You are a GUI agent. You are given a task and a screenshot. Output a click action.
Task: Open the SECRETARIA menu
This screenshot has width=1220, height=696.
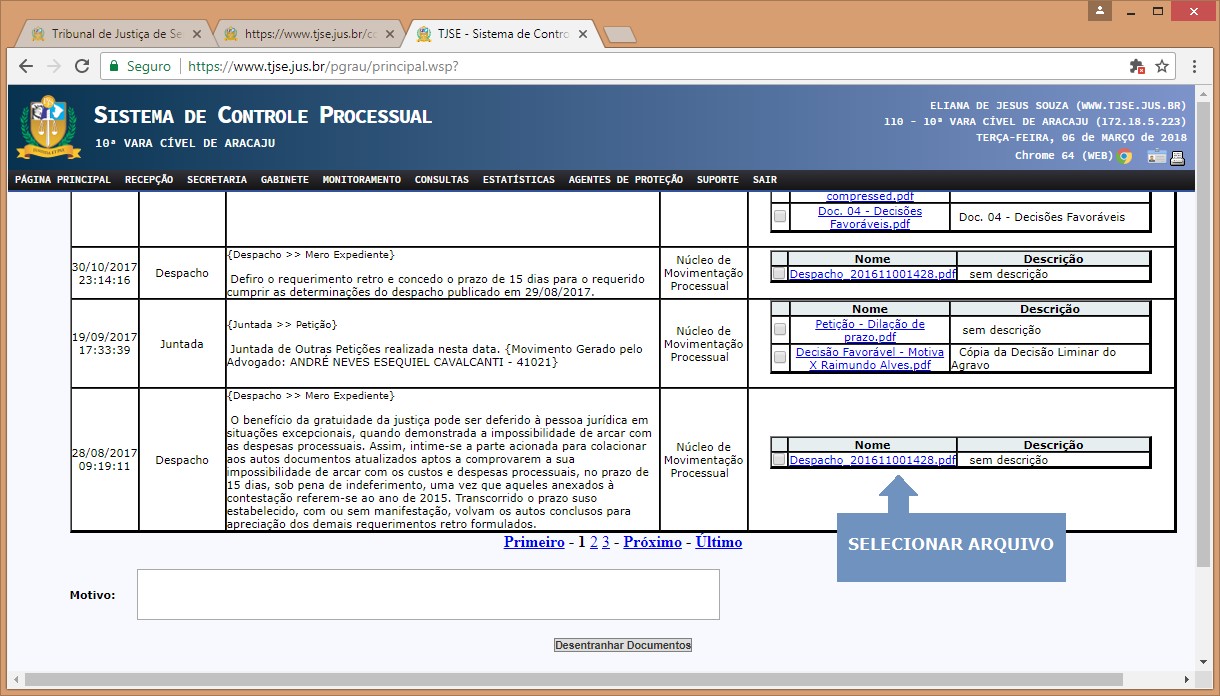click(x=216, y=180)
